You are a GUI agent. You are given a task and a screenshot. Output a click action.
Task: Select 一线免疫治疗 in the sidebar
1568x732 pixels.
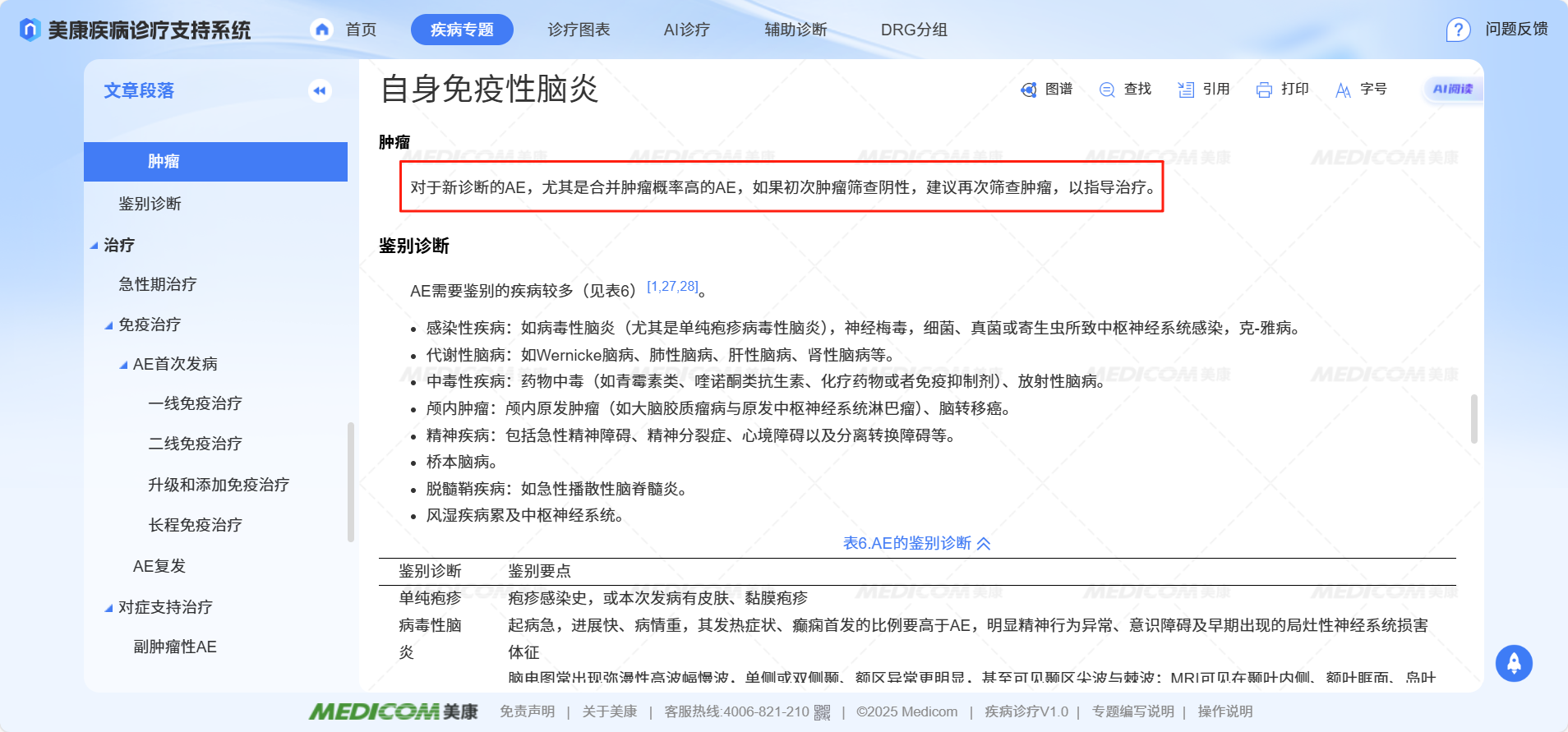click(x=195, y=403)
